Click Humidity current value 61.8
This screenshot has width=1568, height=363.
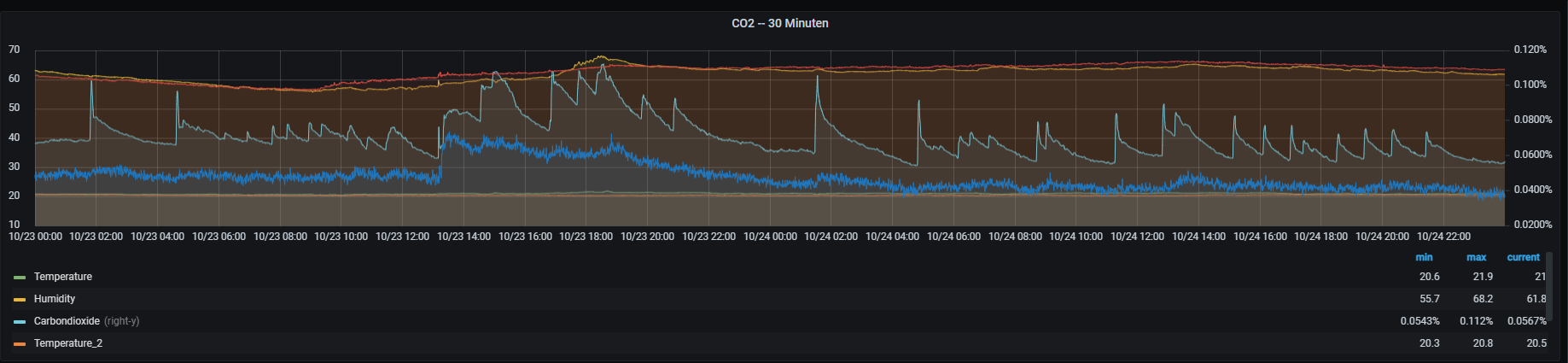tap(1536, 299)
